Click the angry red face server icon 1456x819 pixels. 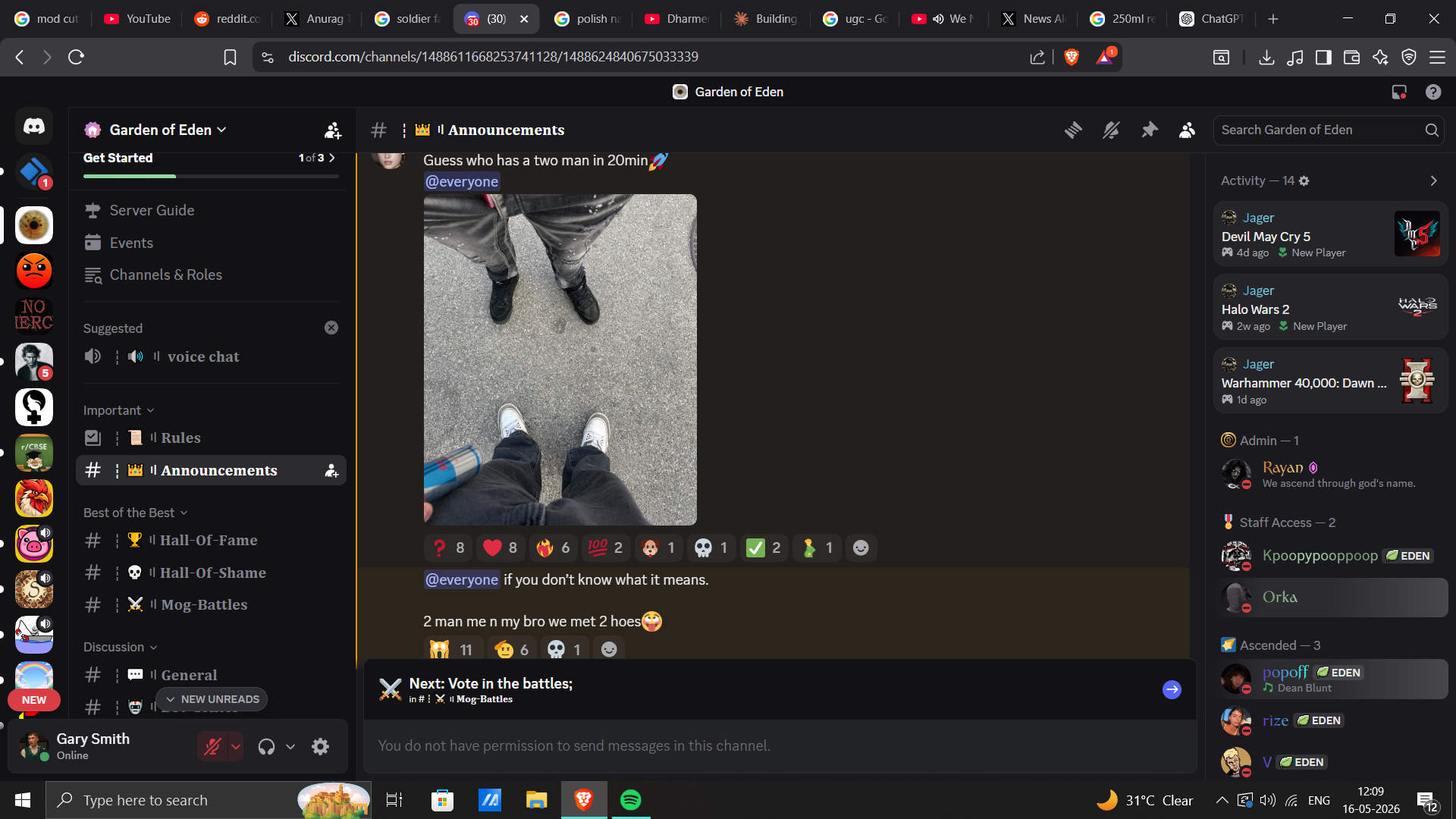point(34,271)
